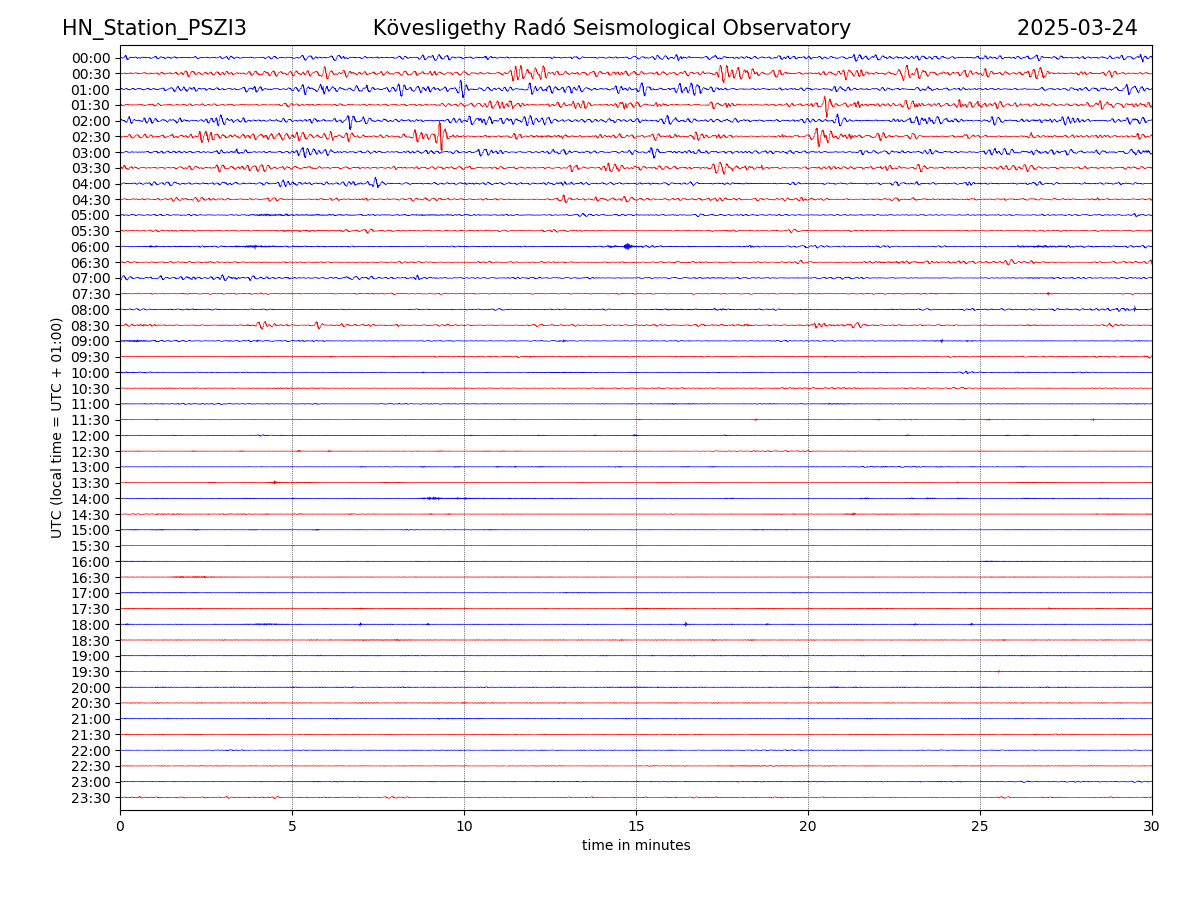Select the 06:00 row time label
The height and width of the screenshot is (900, 1200).
[91, 247]
